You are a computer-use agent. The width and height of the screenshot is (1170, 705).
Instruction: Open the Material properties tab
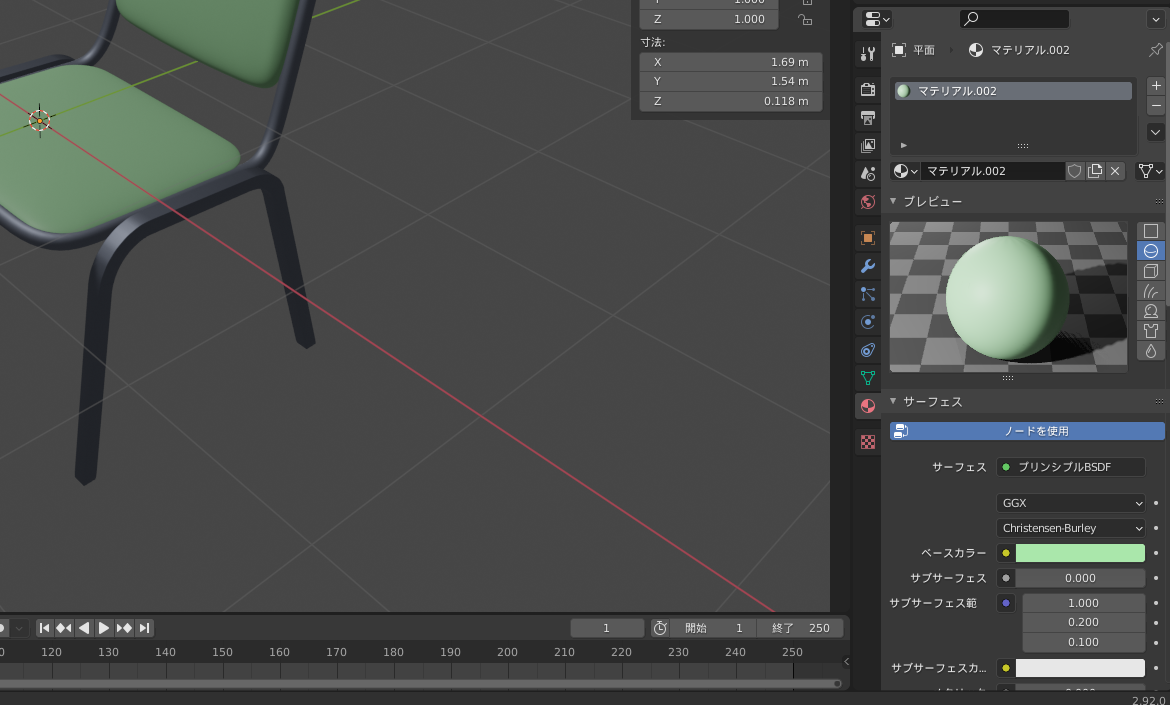point(867,406)
